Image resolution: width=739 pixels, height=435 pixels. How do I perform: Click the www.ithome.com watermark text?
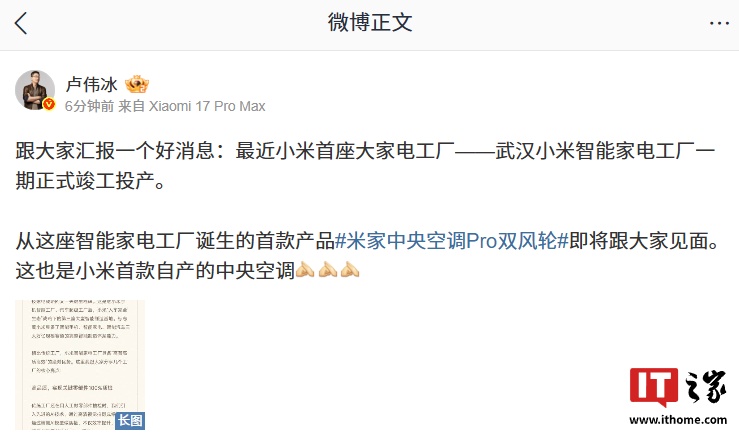678,419
